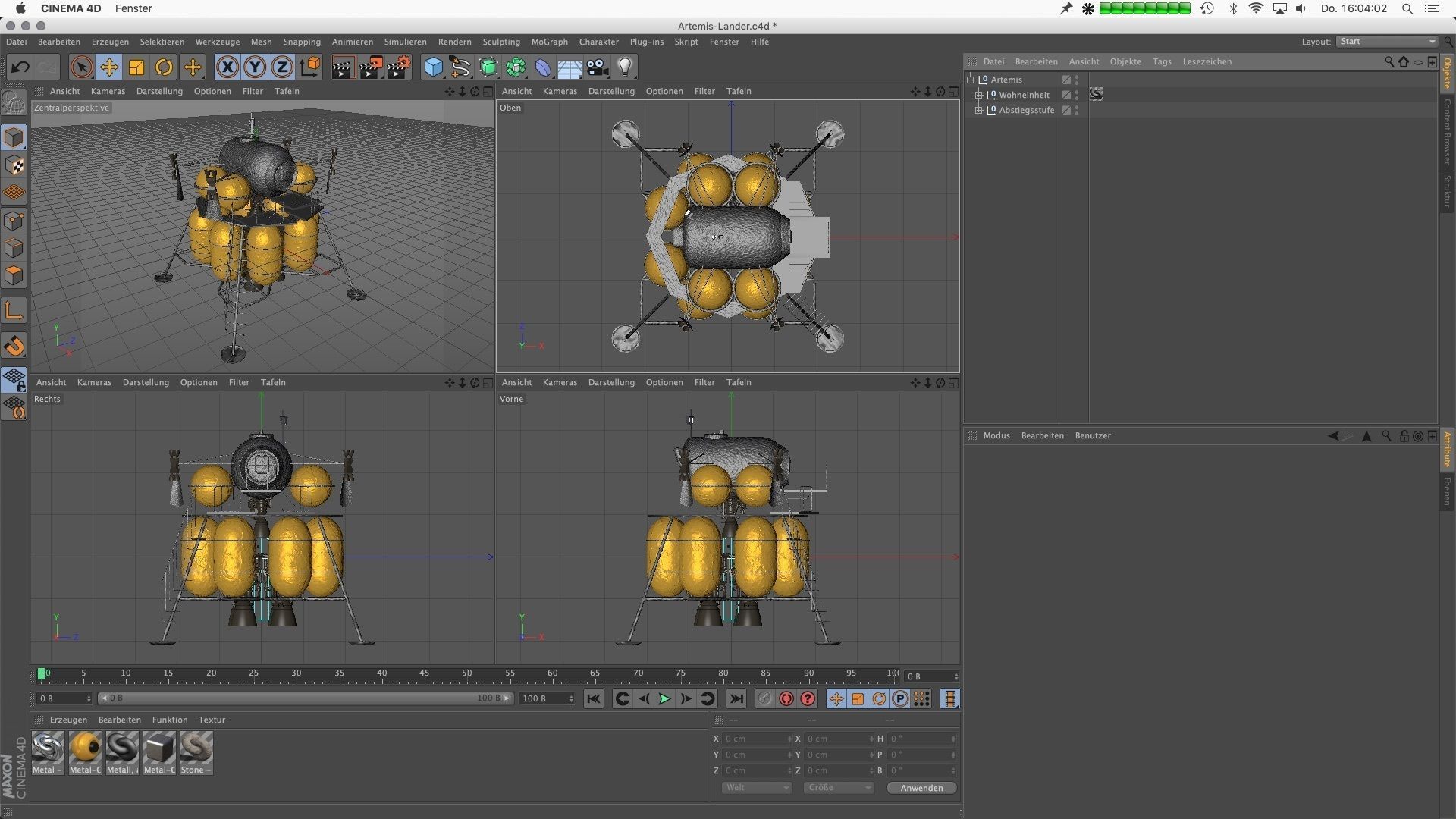Screen dimensions: 1456x819
Task: Activate the Scale tool in top toolbar
Action: coord(136,67)
